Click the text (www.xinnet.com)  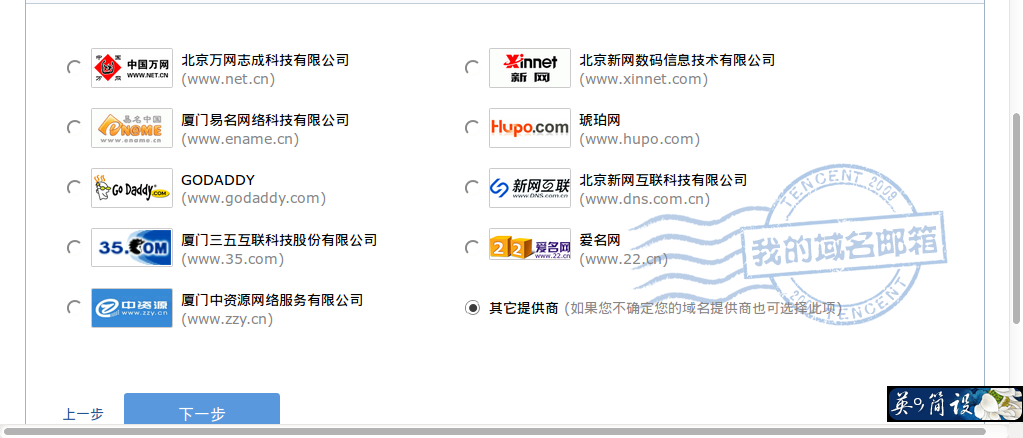point(643,80)
